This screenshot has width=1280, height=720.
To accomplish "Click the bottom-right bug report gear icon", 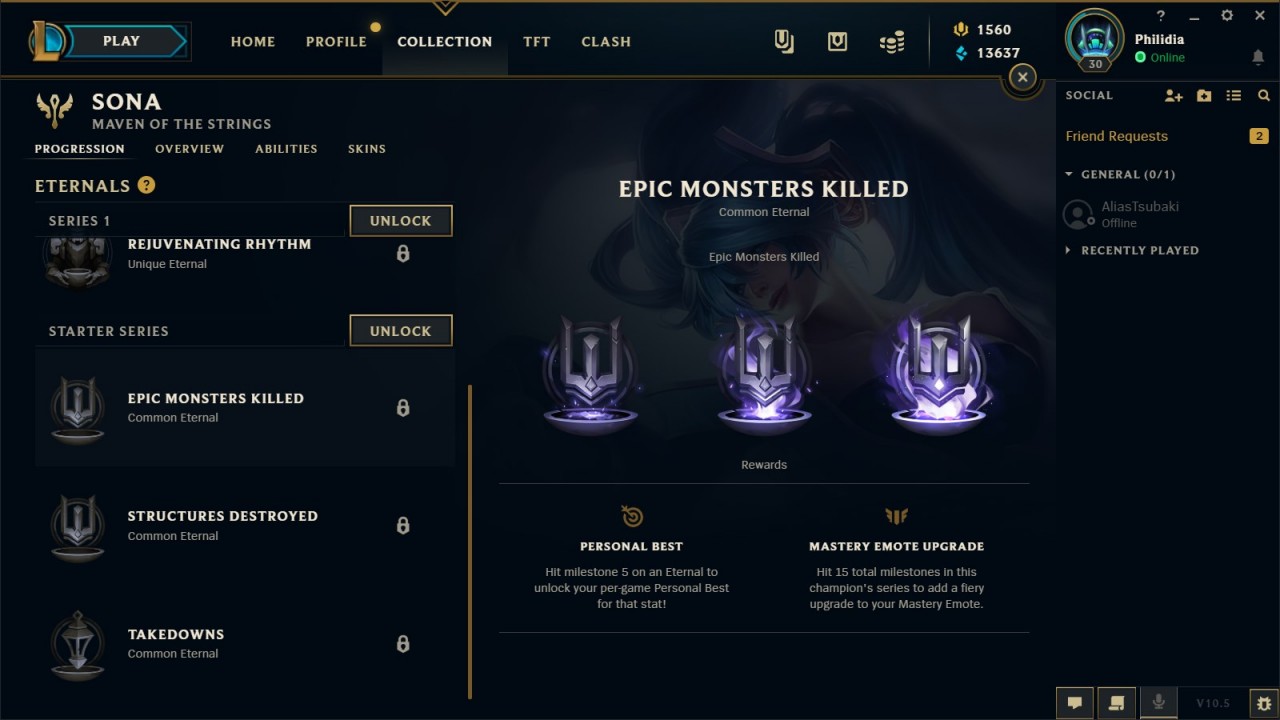I will pyautogui.click(x=1264, y=703).
